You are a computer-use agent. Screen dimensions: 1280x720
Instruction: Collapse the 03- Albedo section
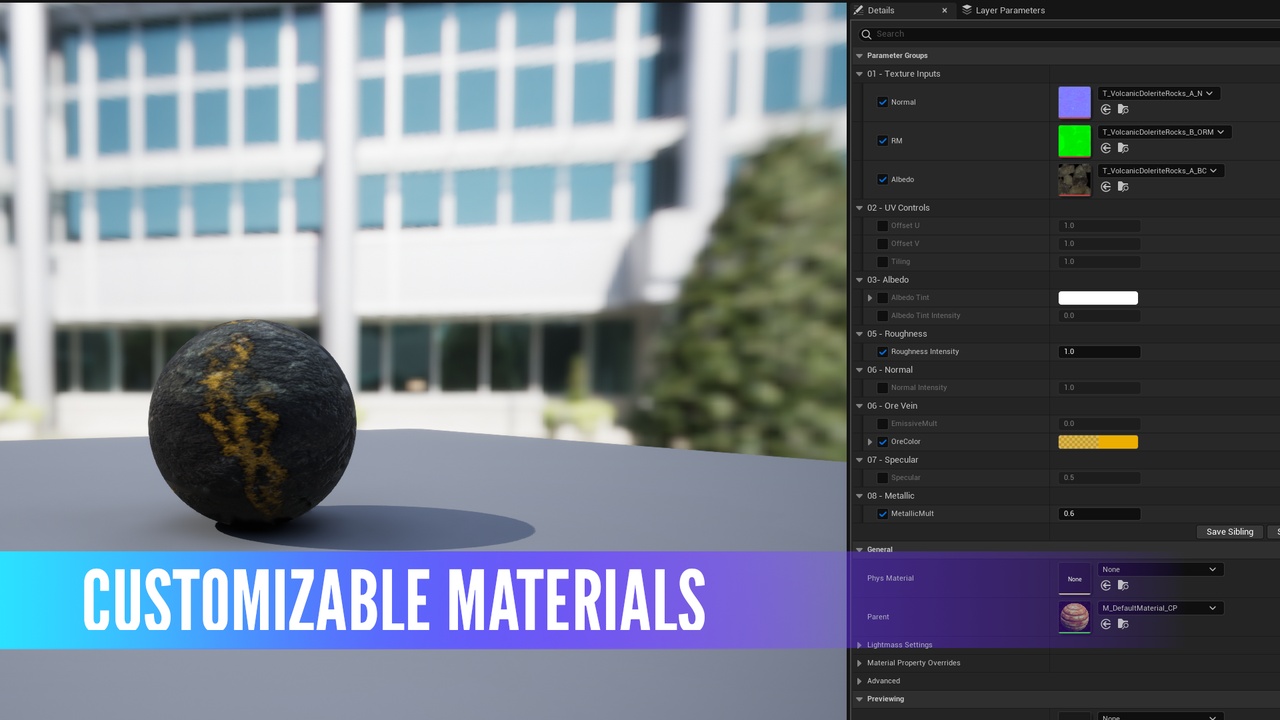859,280
